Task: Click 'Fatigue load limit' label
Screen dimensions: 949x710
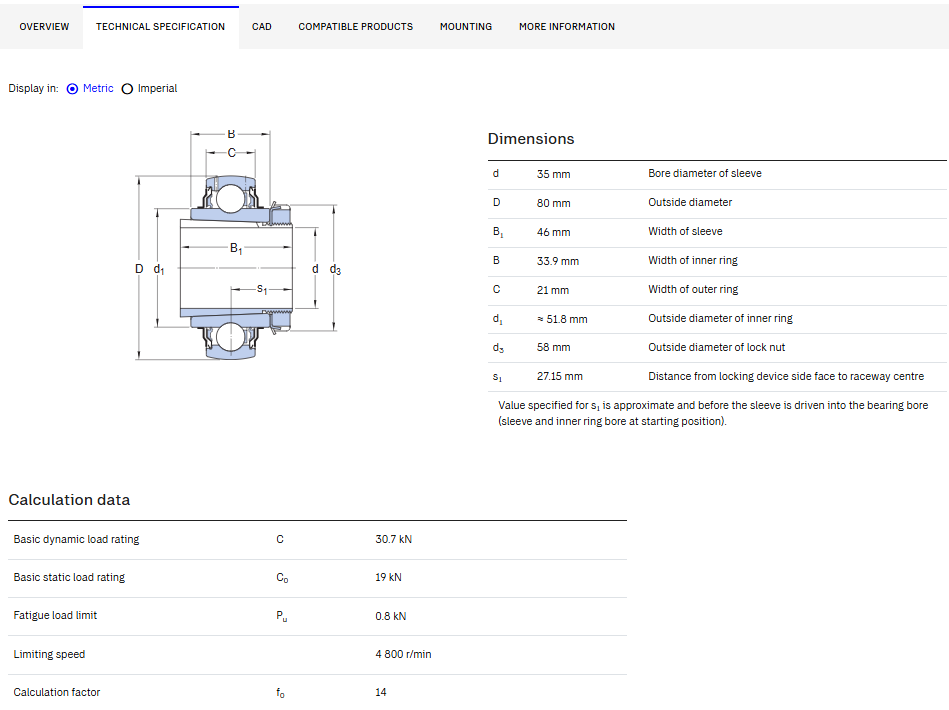Action: (x=55, y=616)
